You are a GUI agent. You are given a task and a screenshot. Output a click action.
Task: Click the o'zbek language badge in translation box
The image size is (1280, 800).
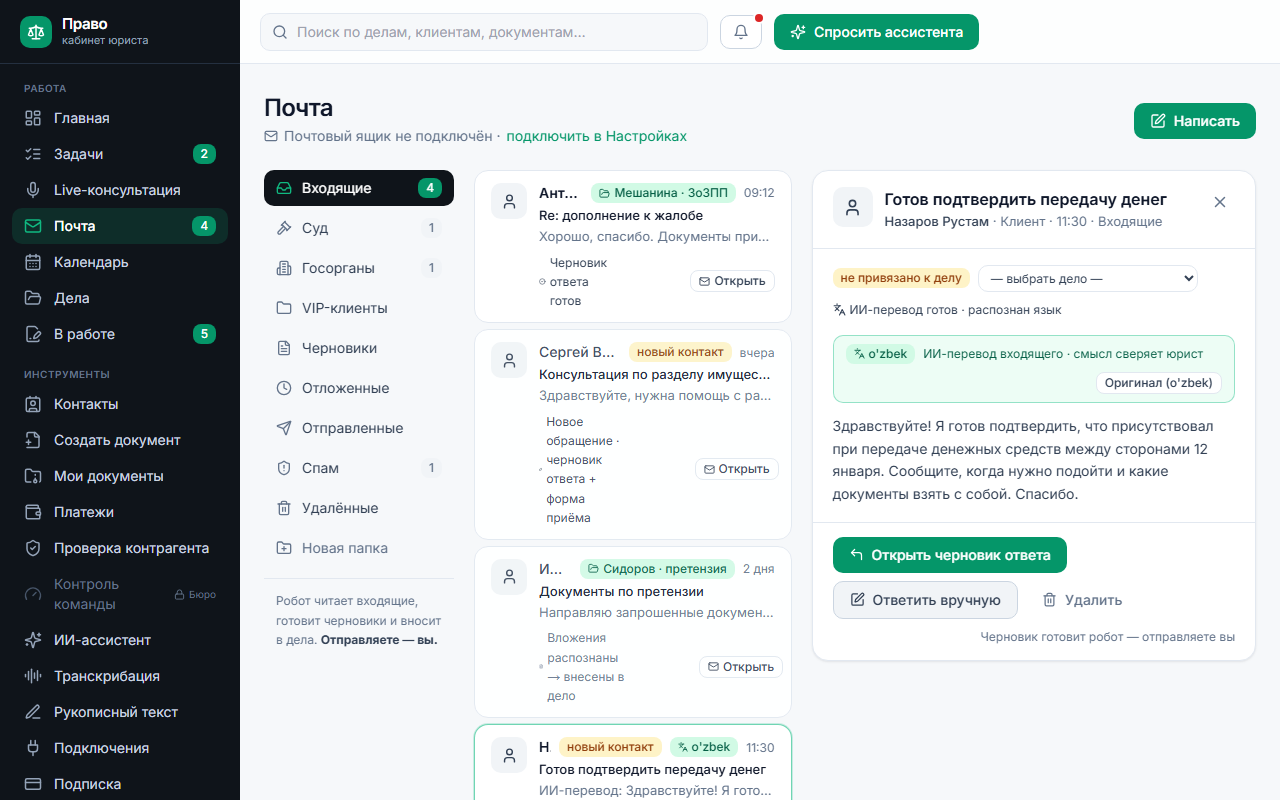(880, 354)
